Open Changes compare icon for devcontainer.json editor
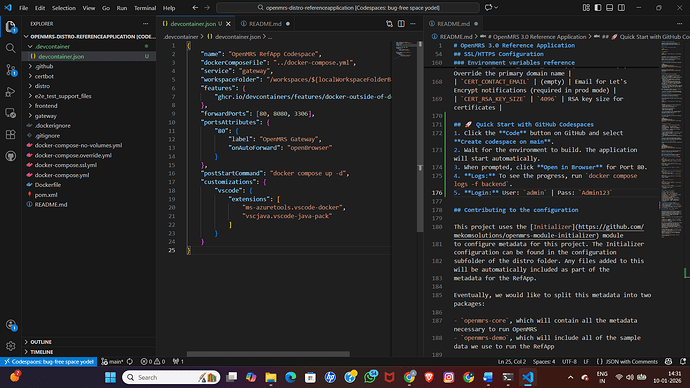690x388 pixels. [389, 24]
